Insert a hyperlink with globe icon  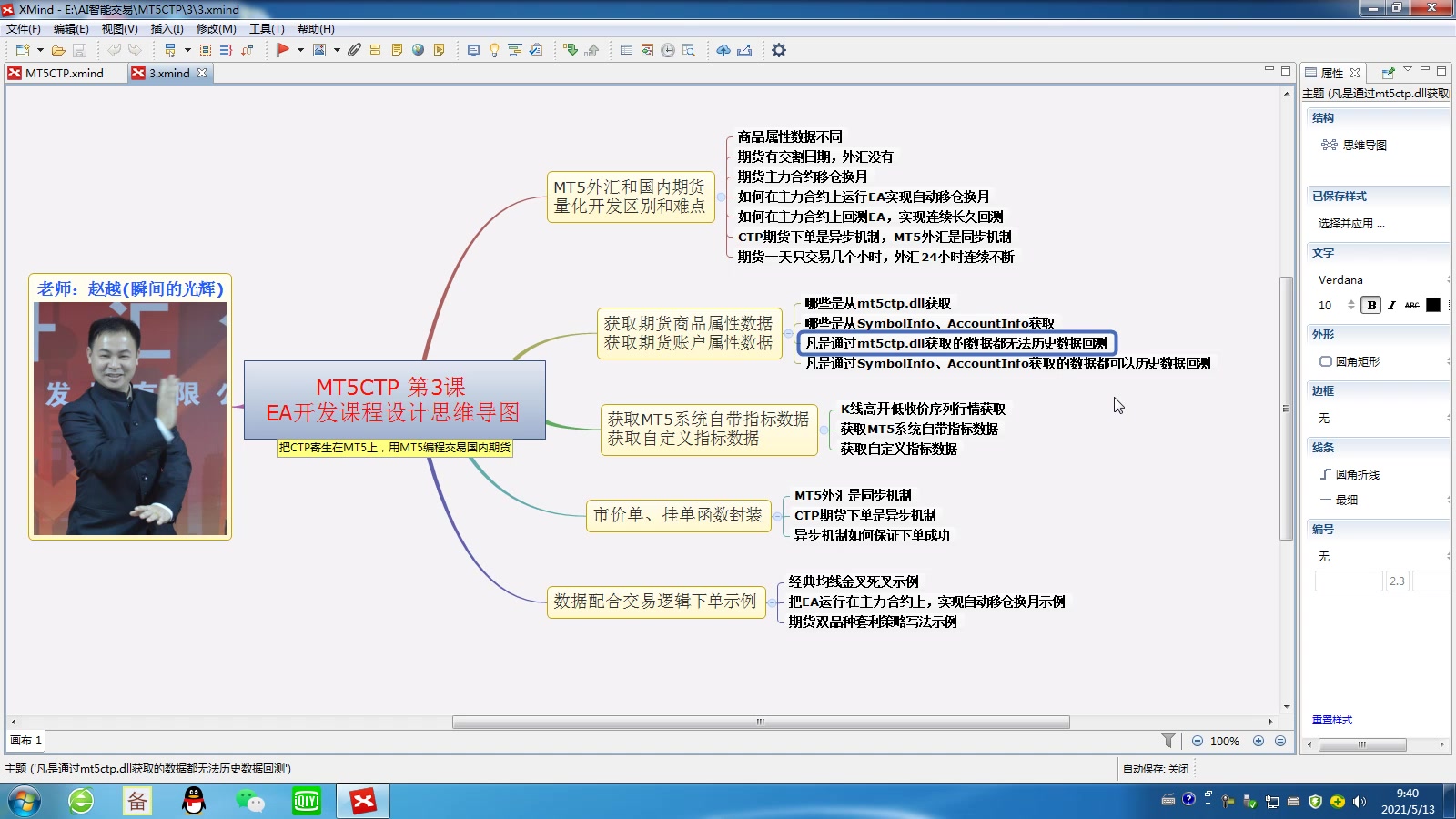[418, 50]
